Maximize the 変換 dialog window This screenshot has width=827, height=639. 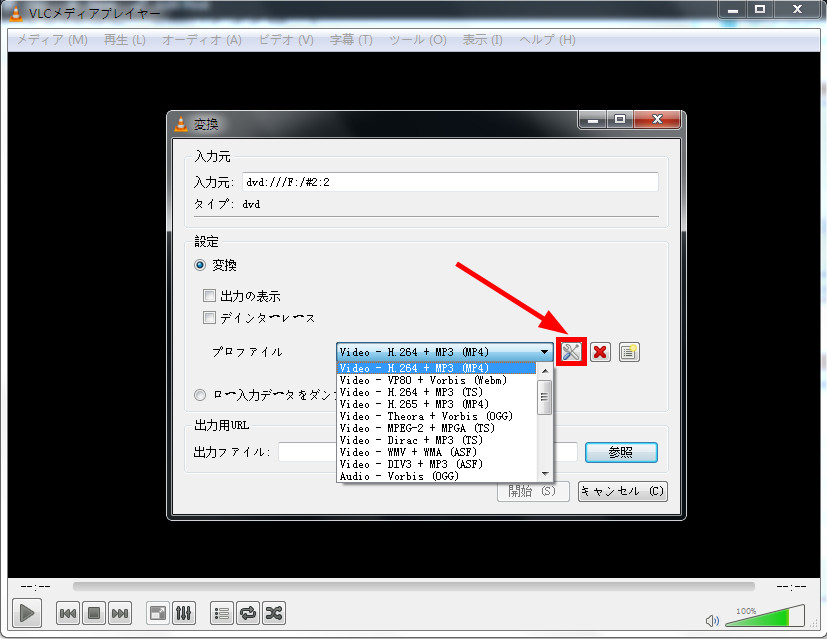[x=620, y=119]
